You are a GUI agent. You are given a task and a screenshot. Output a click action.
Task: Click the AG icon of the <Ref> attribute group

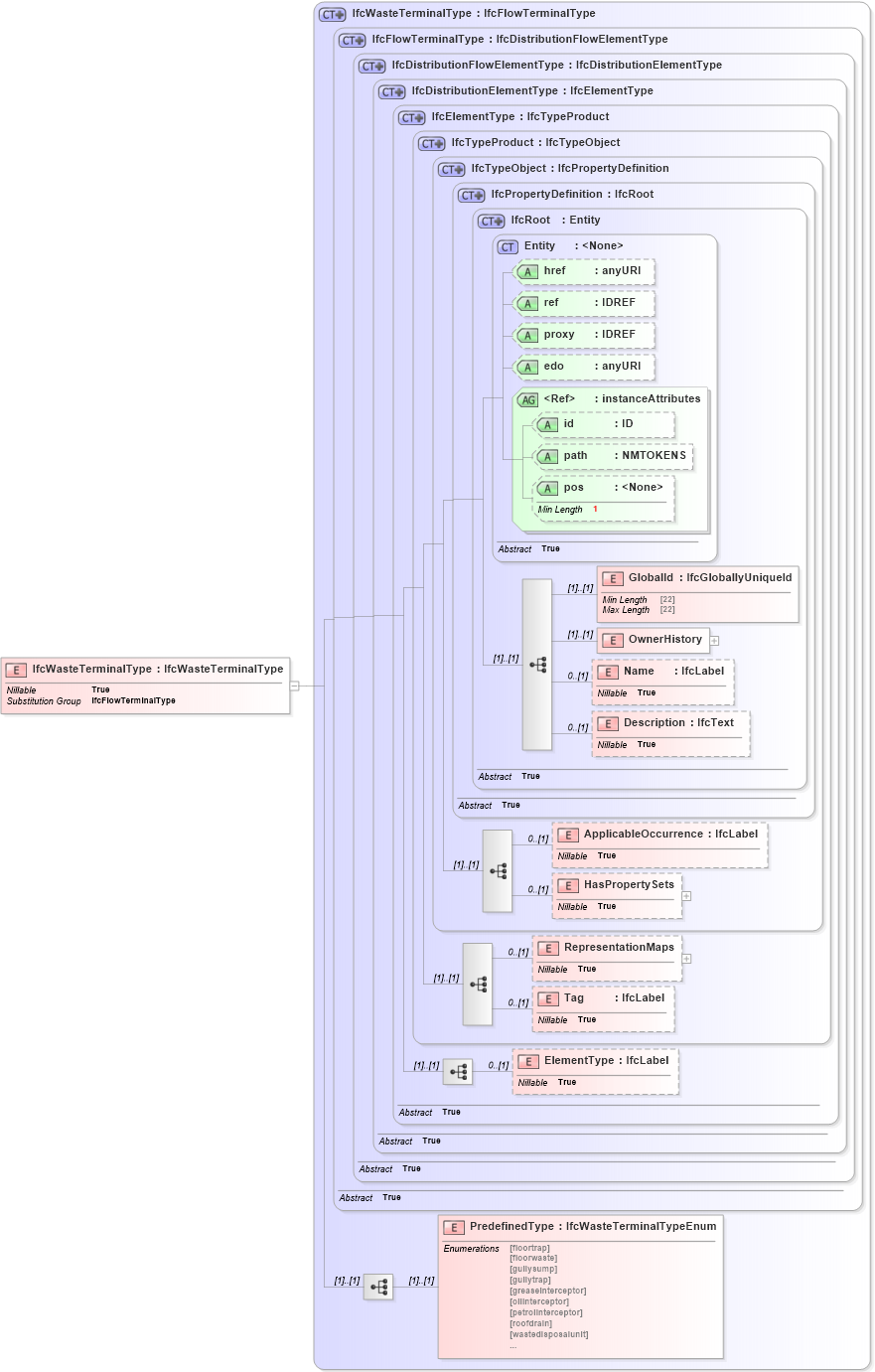click(527, 398)
